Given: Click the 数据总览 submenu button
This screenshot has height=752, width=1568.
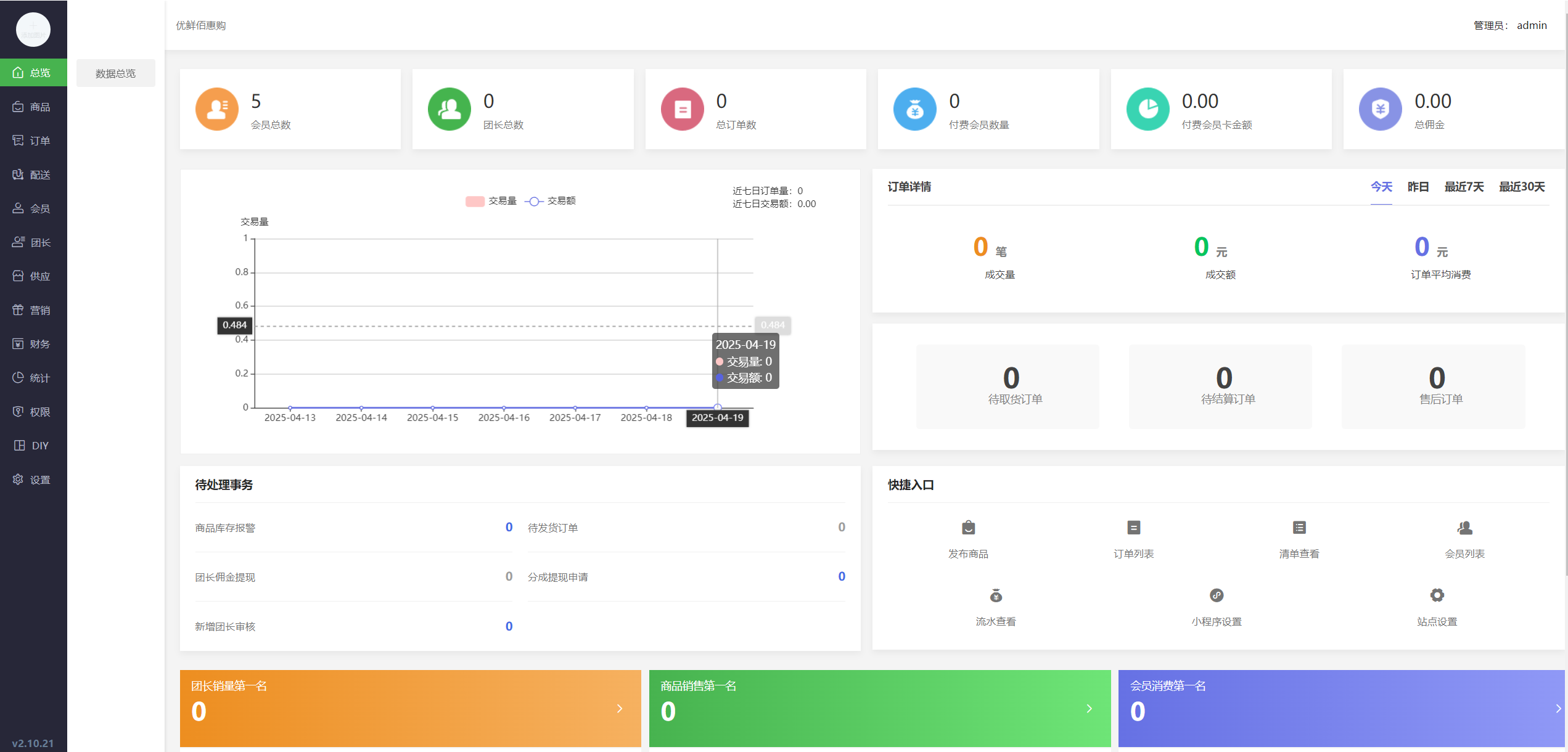Looking at the screenshot, I should click(115, 73).
